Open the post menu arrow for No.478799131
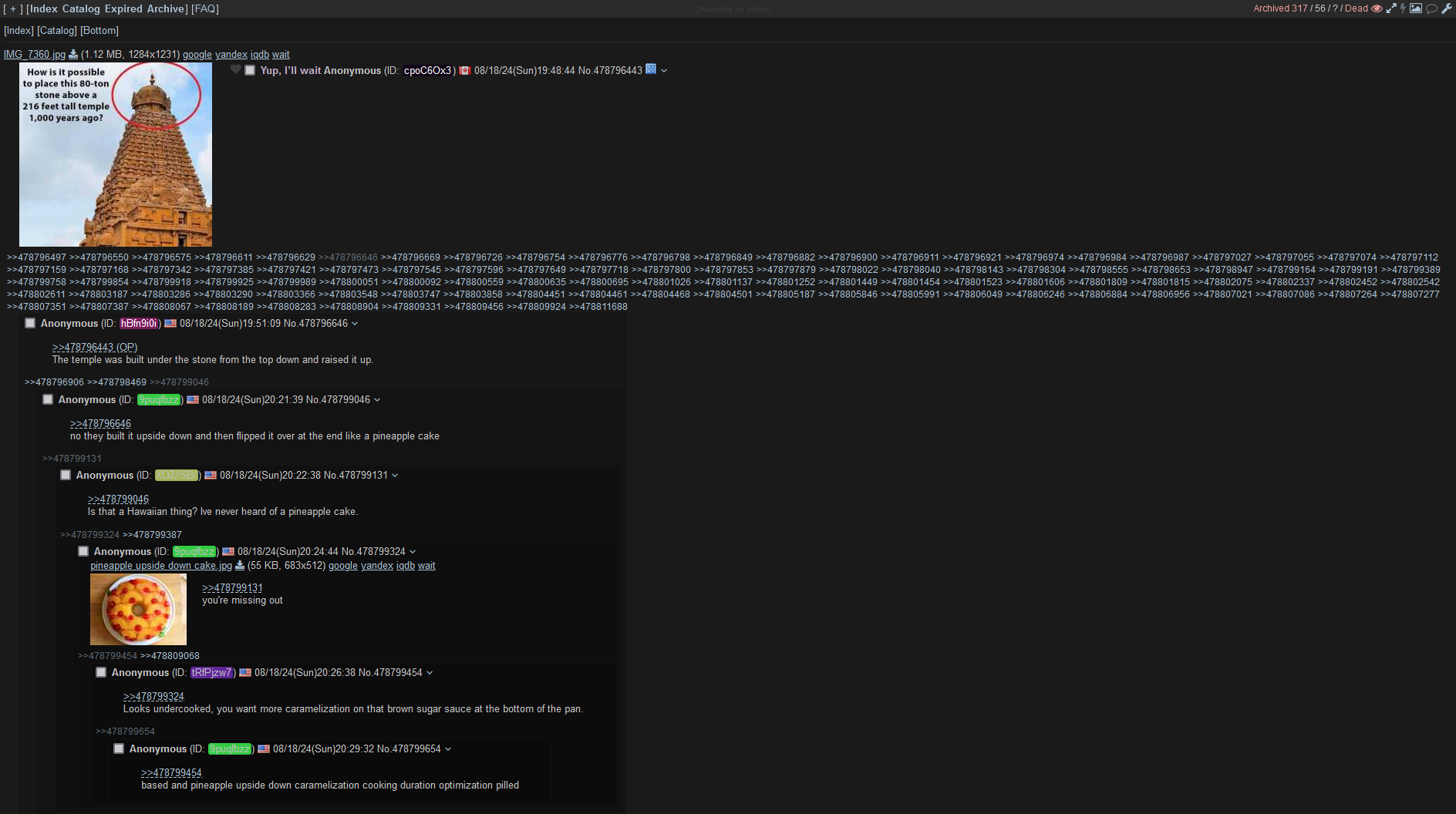Screen dimensions: 1456x814 coord(395,475)
